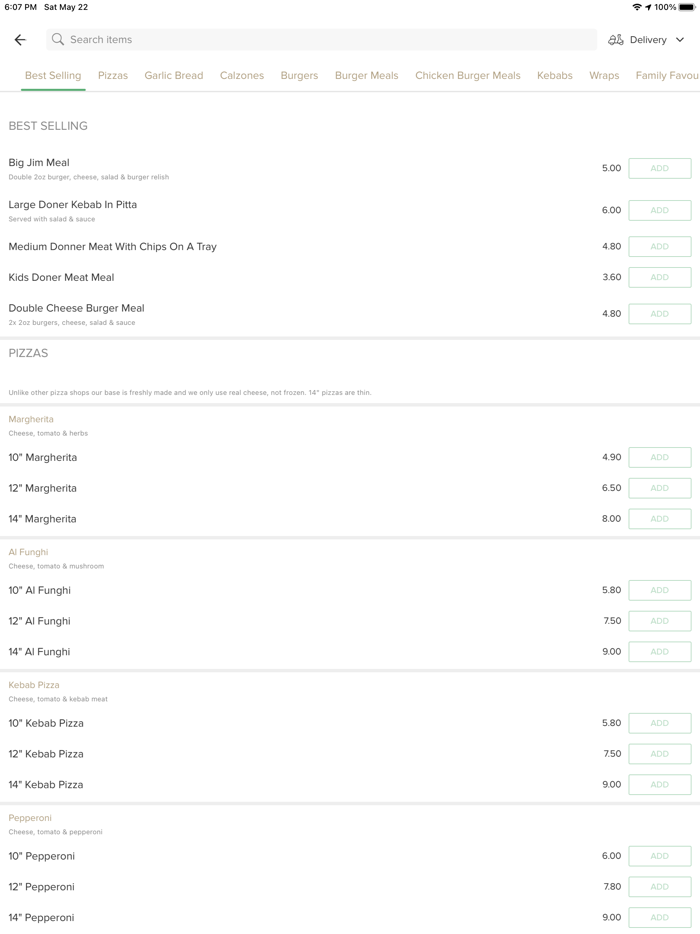The height and width of the screenshot is (934, 700).
Task: Tap the battery status icon
Action: point(687,7)
